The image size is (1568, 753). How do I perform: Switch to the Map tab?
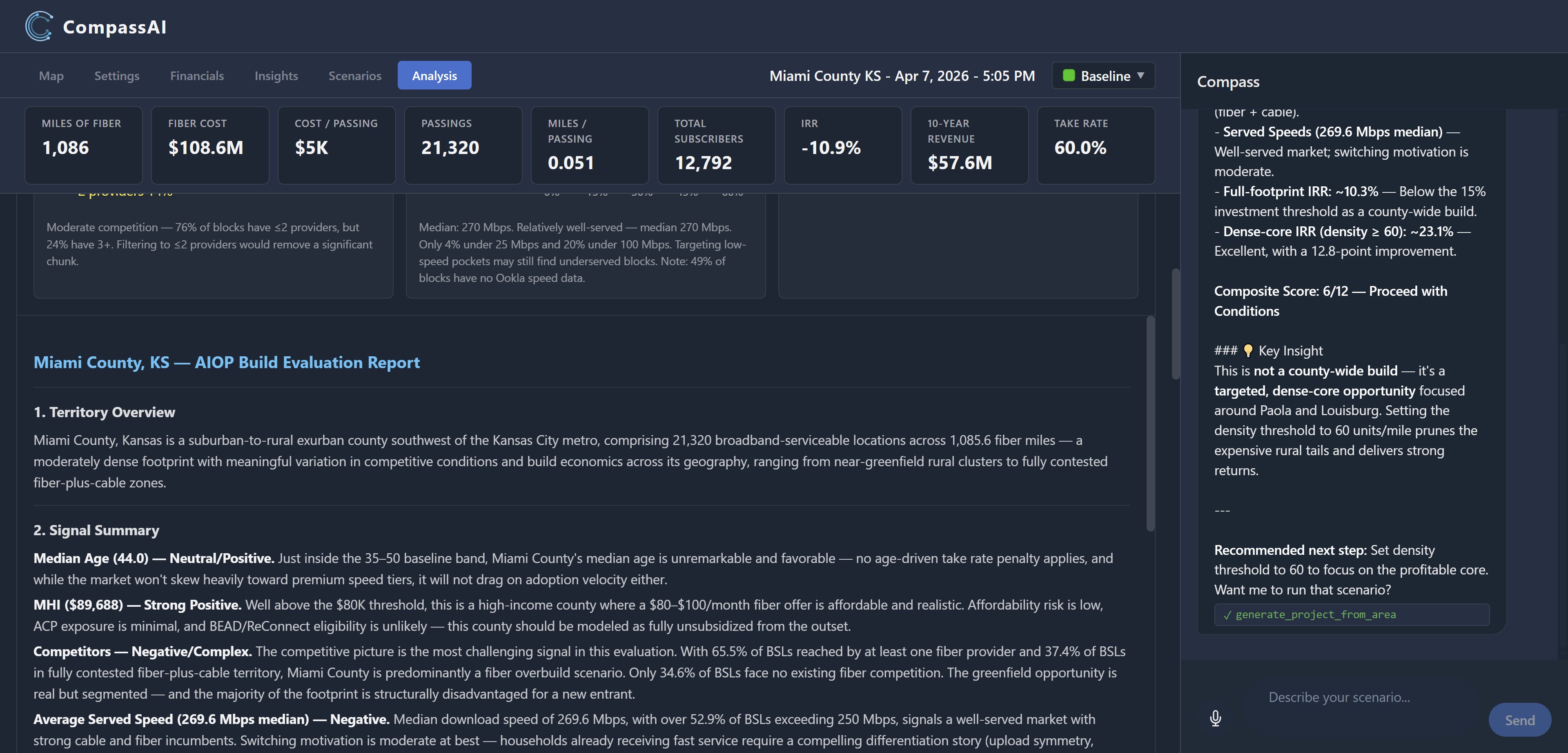point(51,76)
